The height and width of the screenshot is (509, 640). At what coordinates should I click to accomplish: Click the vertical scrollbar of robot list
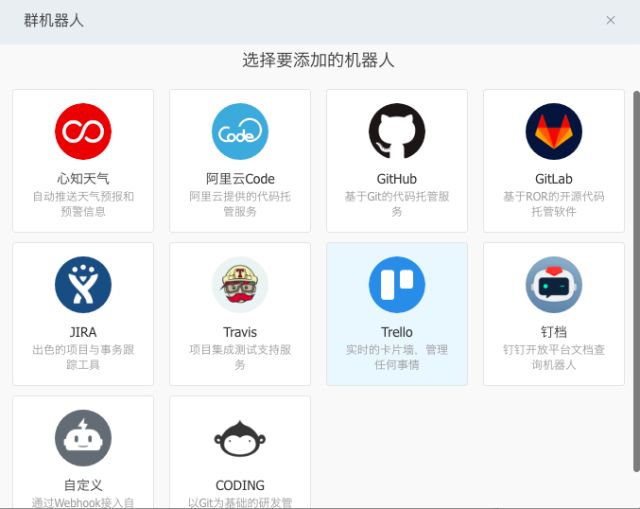click(x=636, y=281)
